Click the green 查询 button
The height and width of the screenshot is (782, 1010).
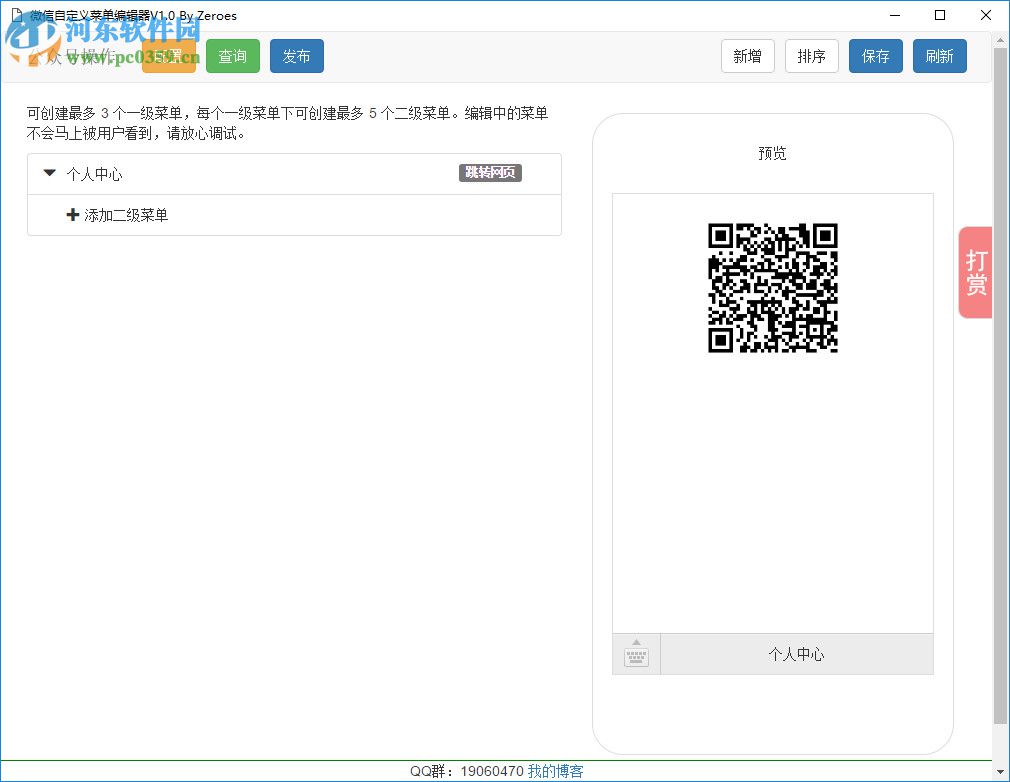233,57
